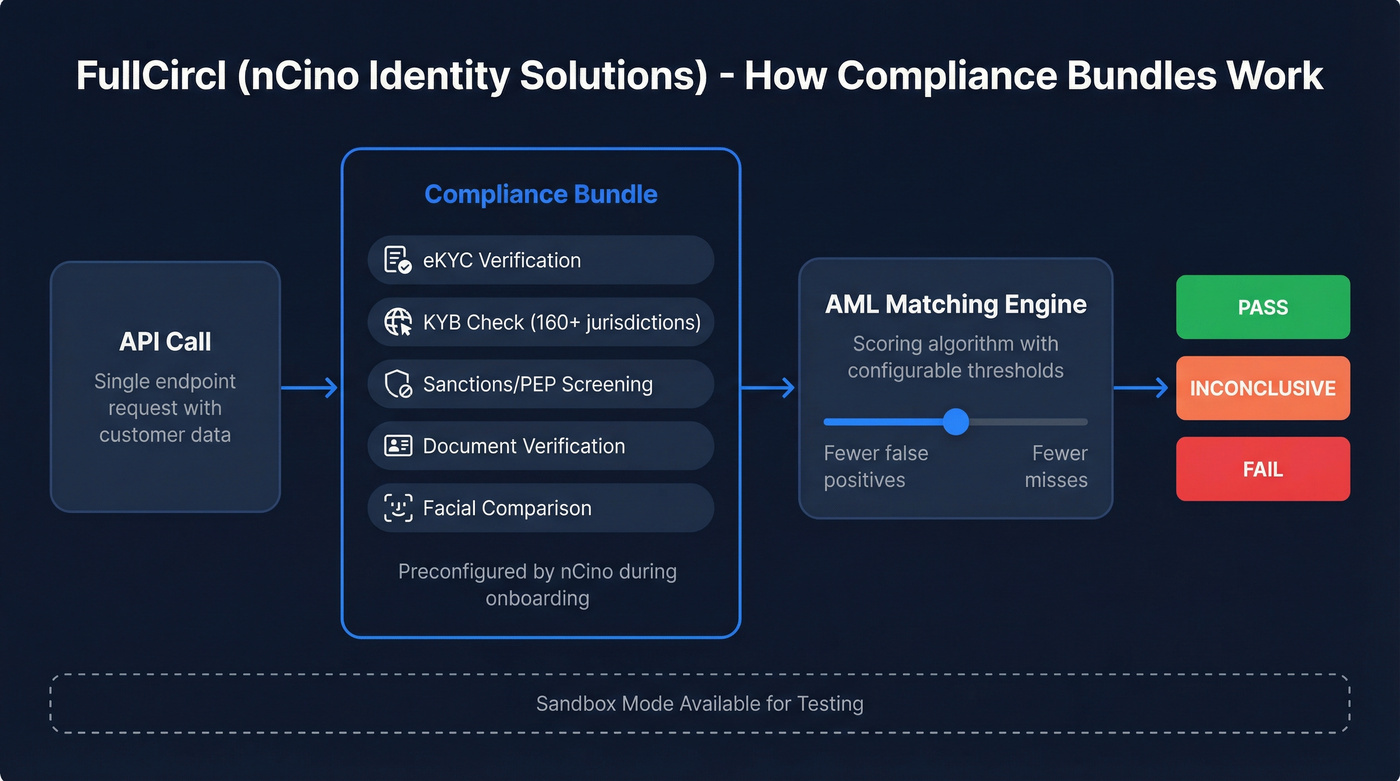
Task: Select the Facial Comparison item
Action: point(541,508)
